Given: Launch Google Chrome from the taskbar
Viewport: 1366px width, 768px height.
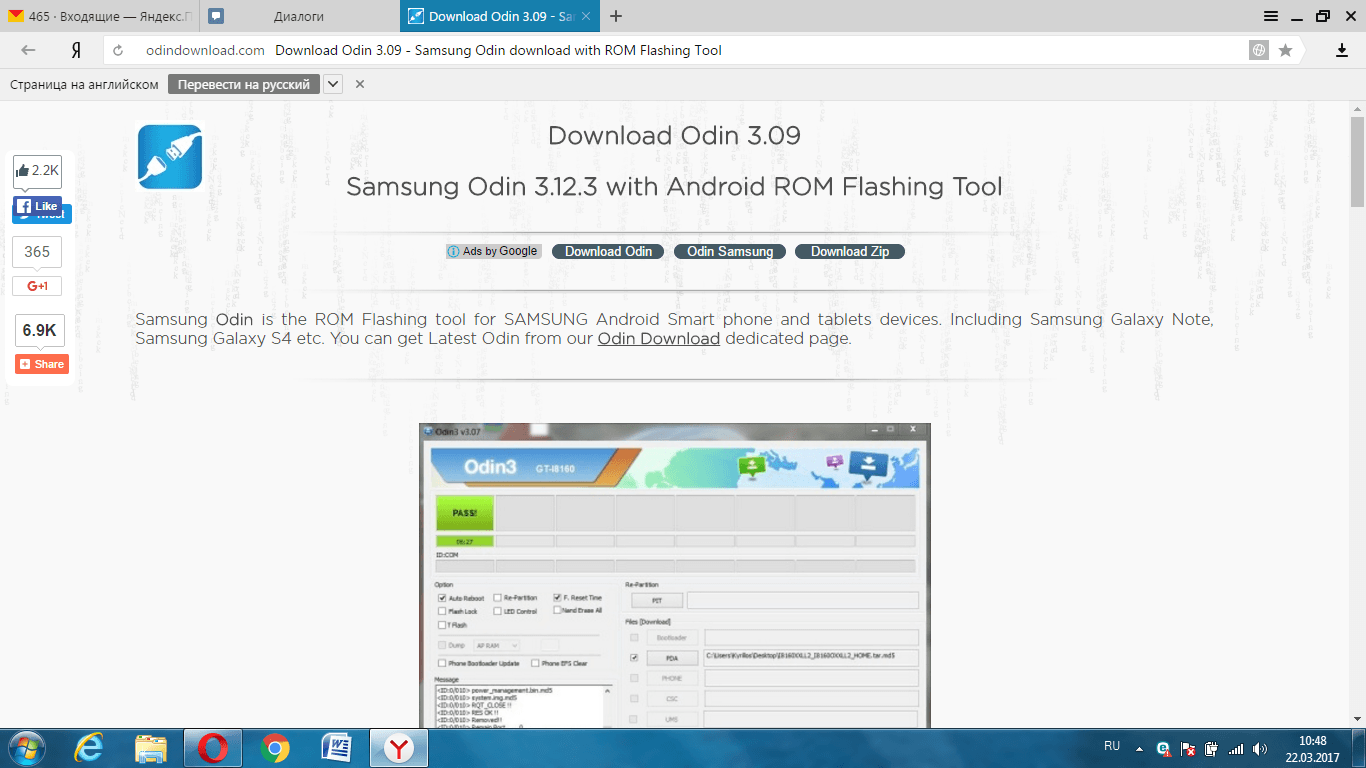Looking at the screenshot, I should pos(275,748).
